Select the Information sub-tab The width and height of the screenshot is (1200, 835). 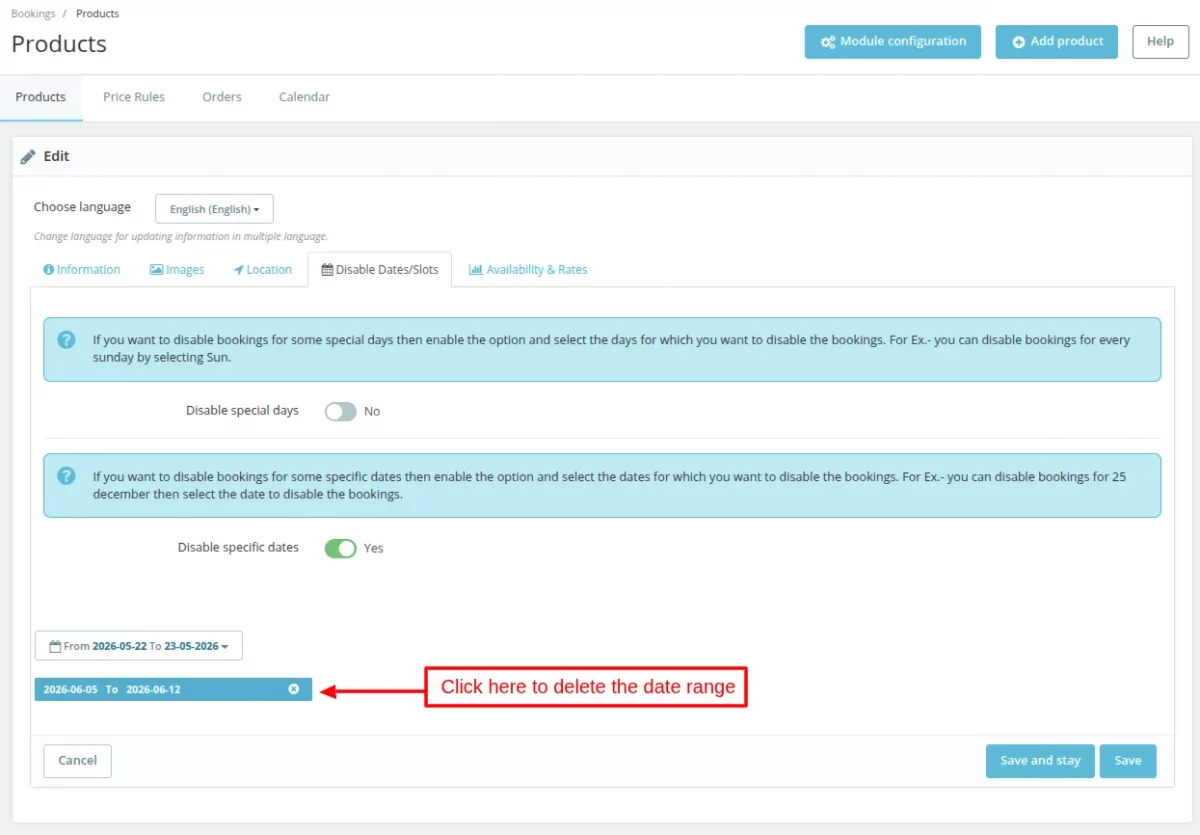(82, 270)
